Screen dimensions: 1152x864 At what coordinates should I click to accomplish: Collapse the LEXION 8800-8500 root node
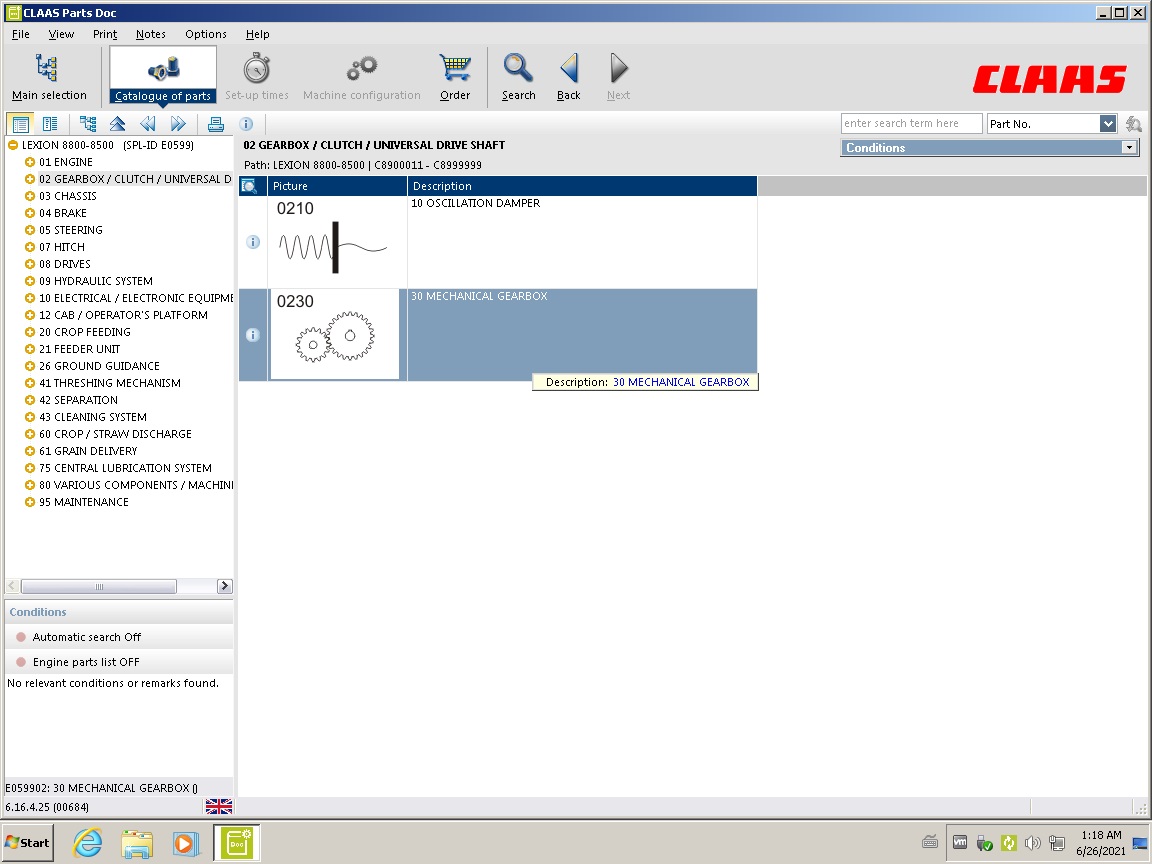[12, 145]
